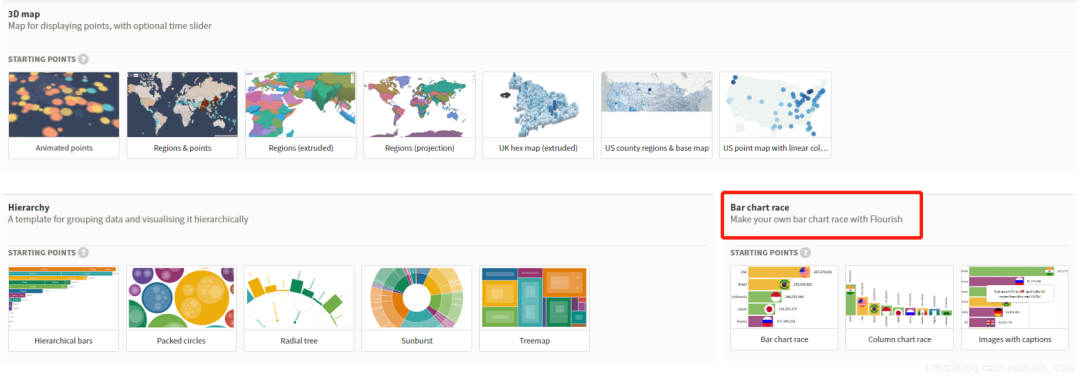The width and height of the screenshot is (1080, 380).
Task: Click help icon beside Hierarchy Starting Points
Action: coord(83,253)
